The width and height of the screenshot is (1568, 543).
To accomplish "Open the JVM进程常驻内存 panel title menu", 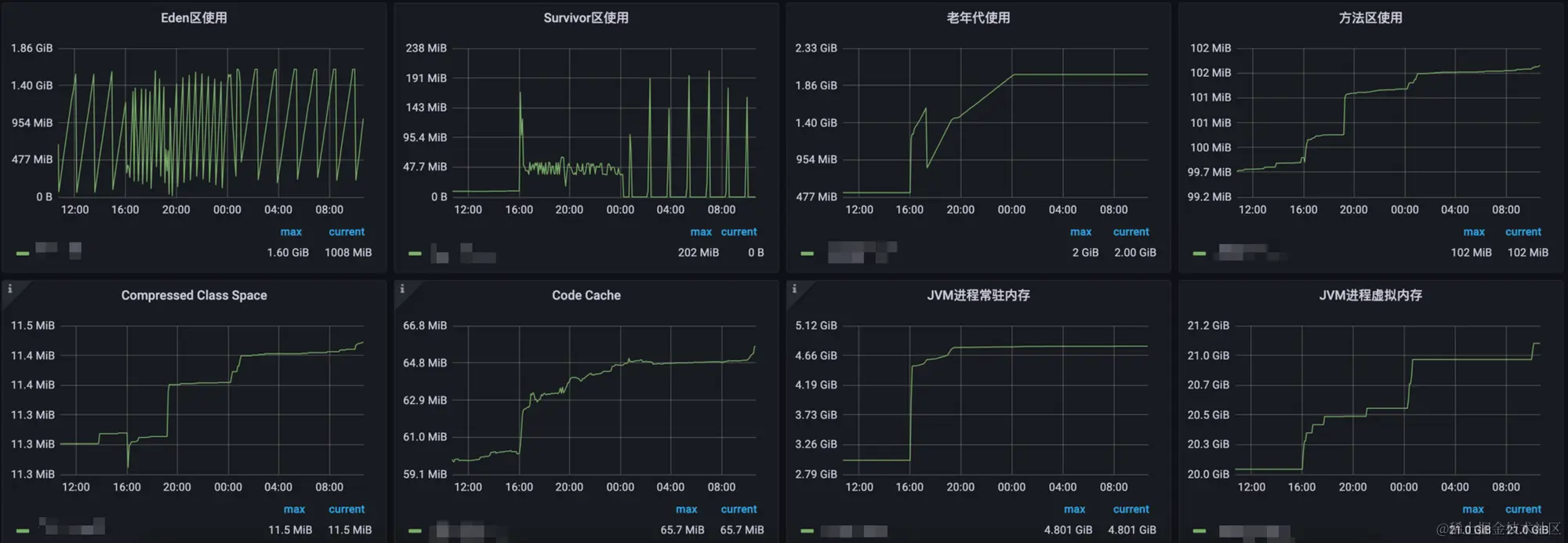I will (978, 295).
